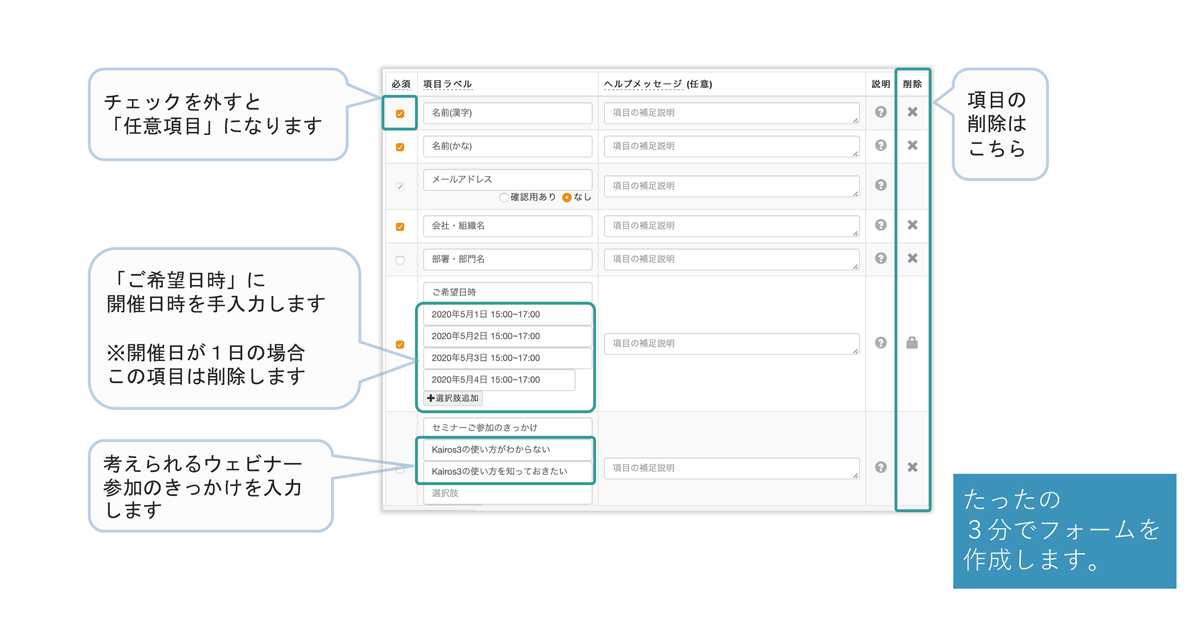Edit the 2020年5月3日 15:00~17:00 option

507,358
